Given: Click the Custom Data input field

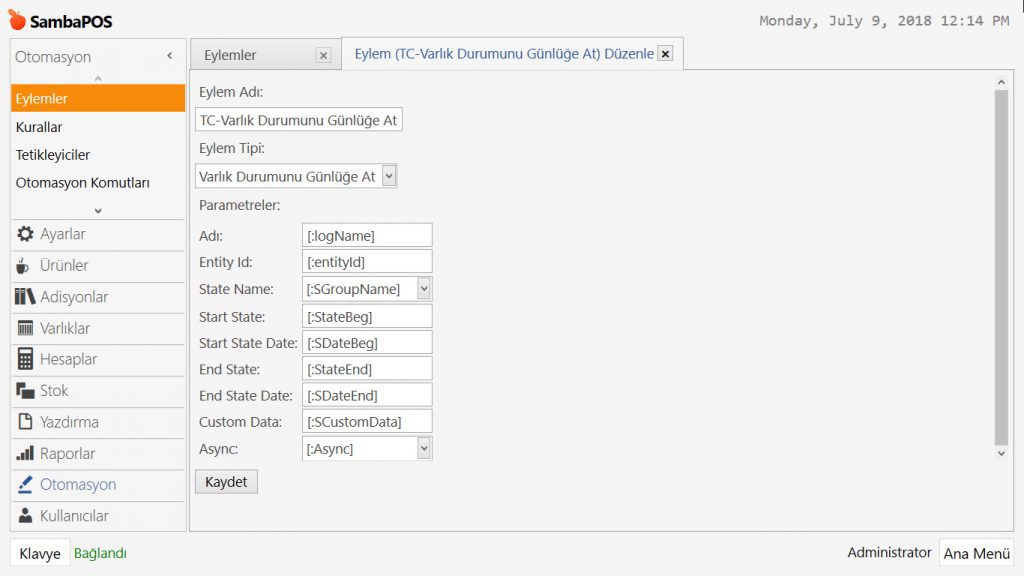Looking at the screenshot, I should (x=367, y=421).
